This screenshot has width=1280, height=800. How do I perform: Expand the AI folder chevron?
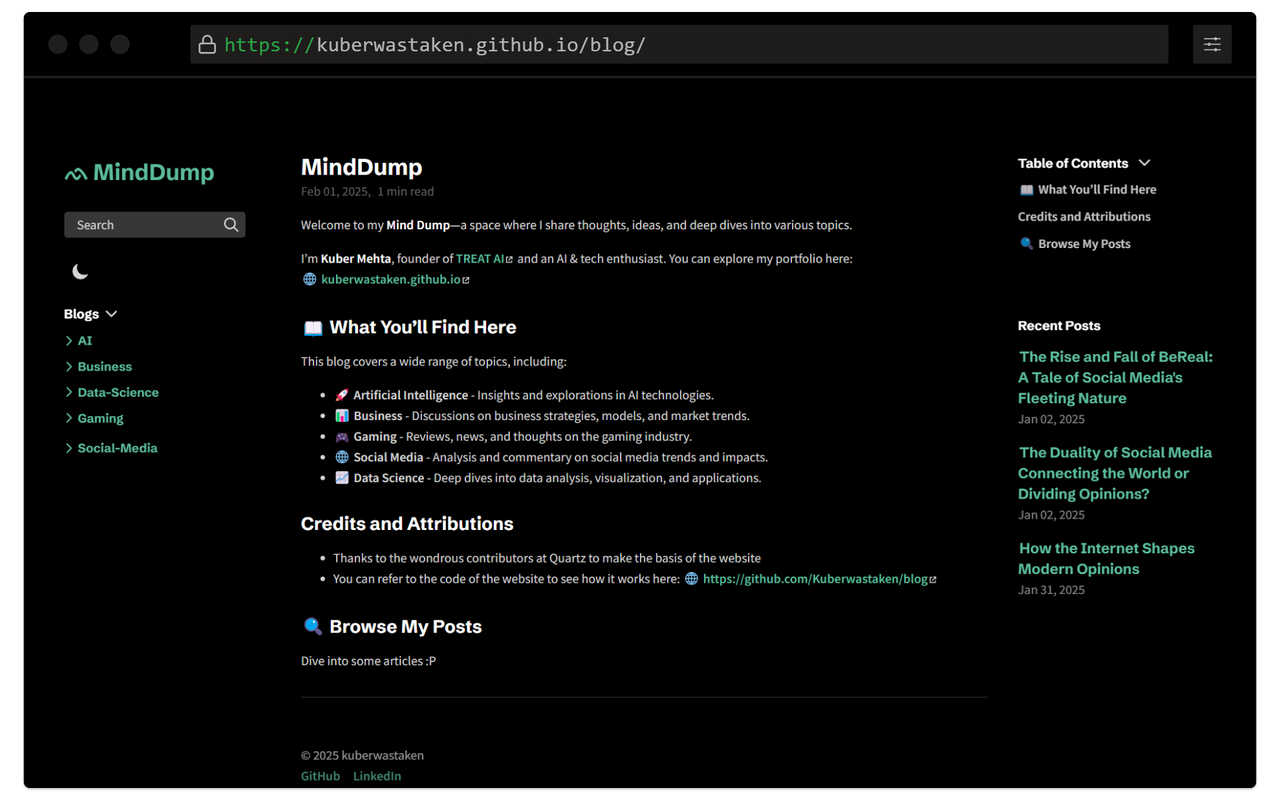[x=69, y=341]
